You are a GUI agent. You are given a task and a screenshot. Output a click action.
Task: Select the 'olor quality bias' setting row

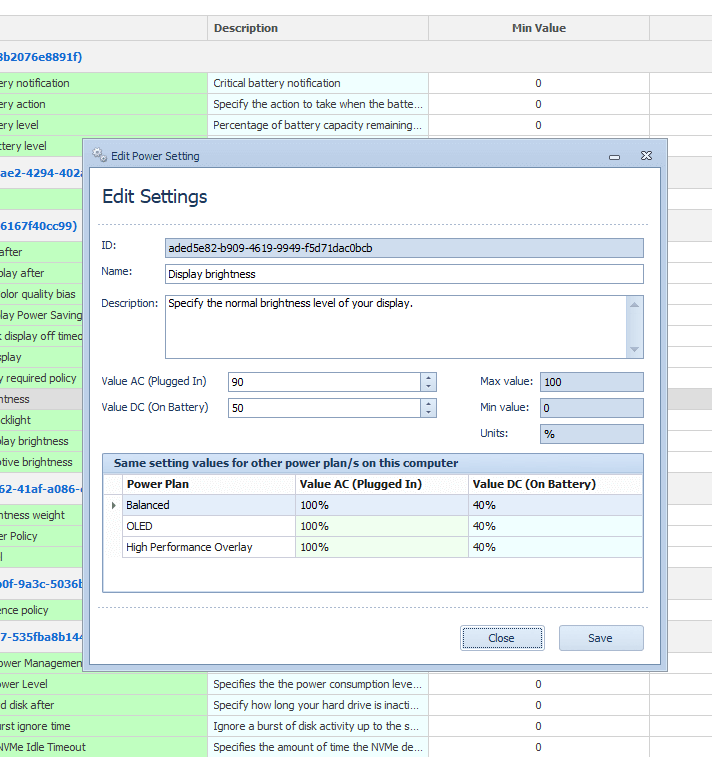click(x=41, y=294)
